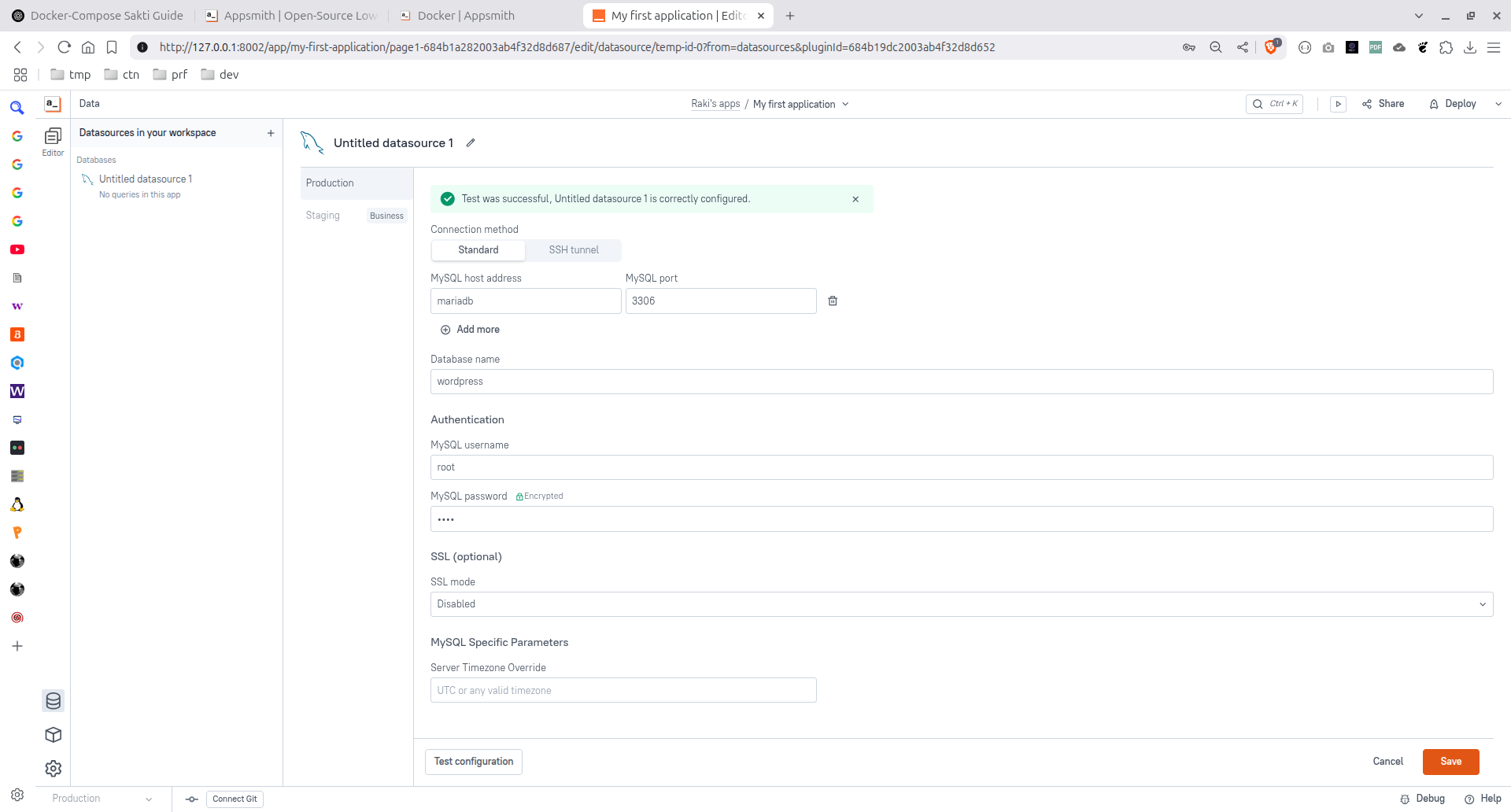The image size is (1511, 812).
Task: Deploy the application
Action: 1453,104
